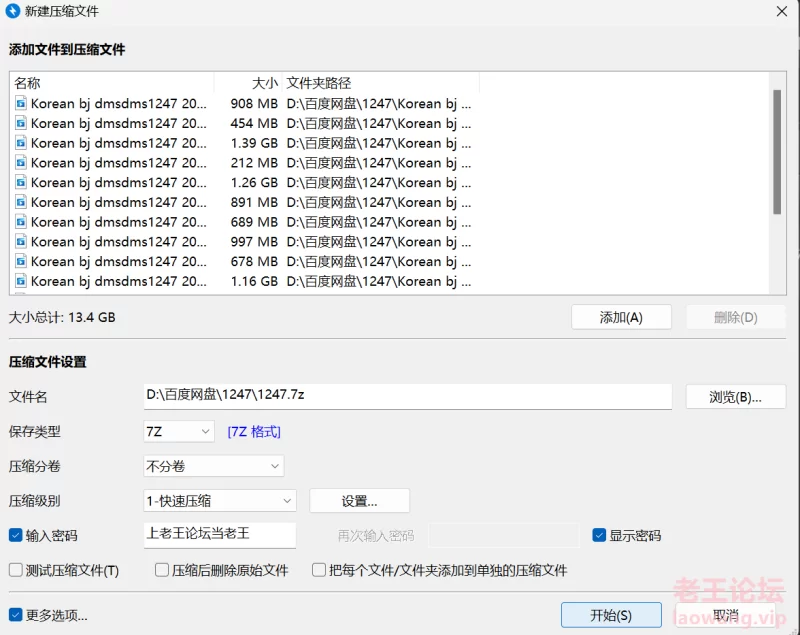Click file icon of the 678 MB row

[x=20, y=262]
